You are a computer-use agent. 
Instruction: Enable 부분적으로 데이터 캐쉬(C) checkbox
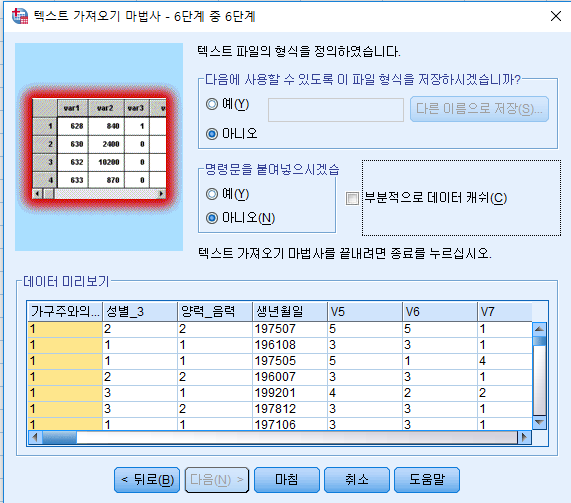click(x=352, y=199)
